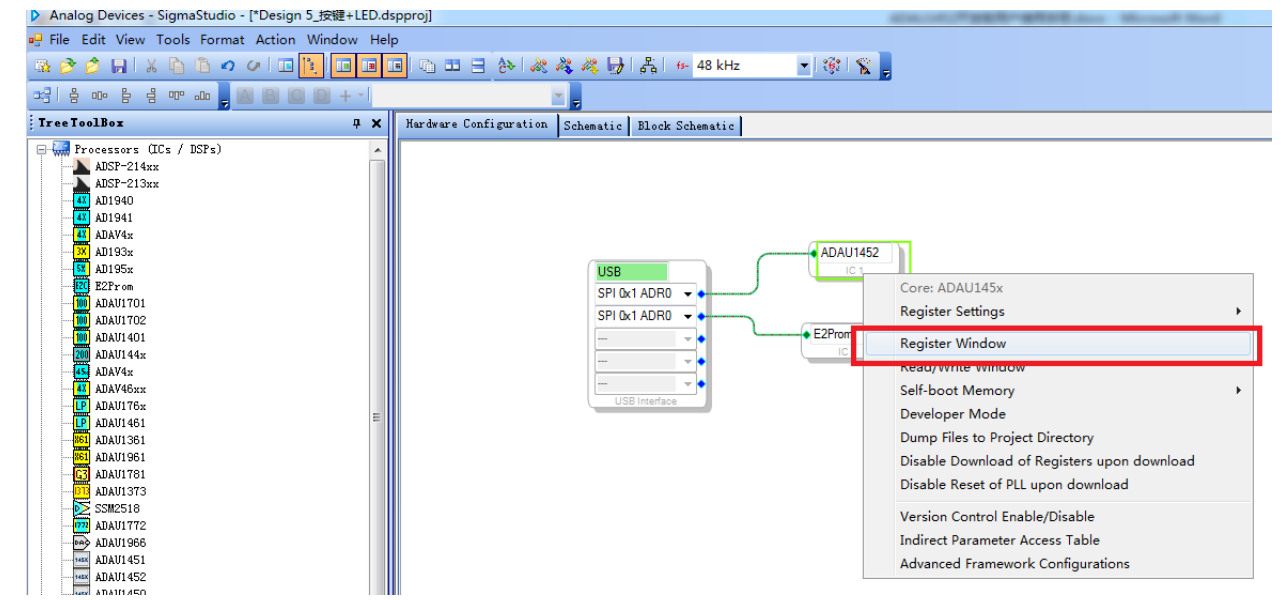Select AD1940 in the processor tree

pyautogui.click(x=114, y=201)
